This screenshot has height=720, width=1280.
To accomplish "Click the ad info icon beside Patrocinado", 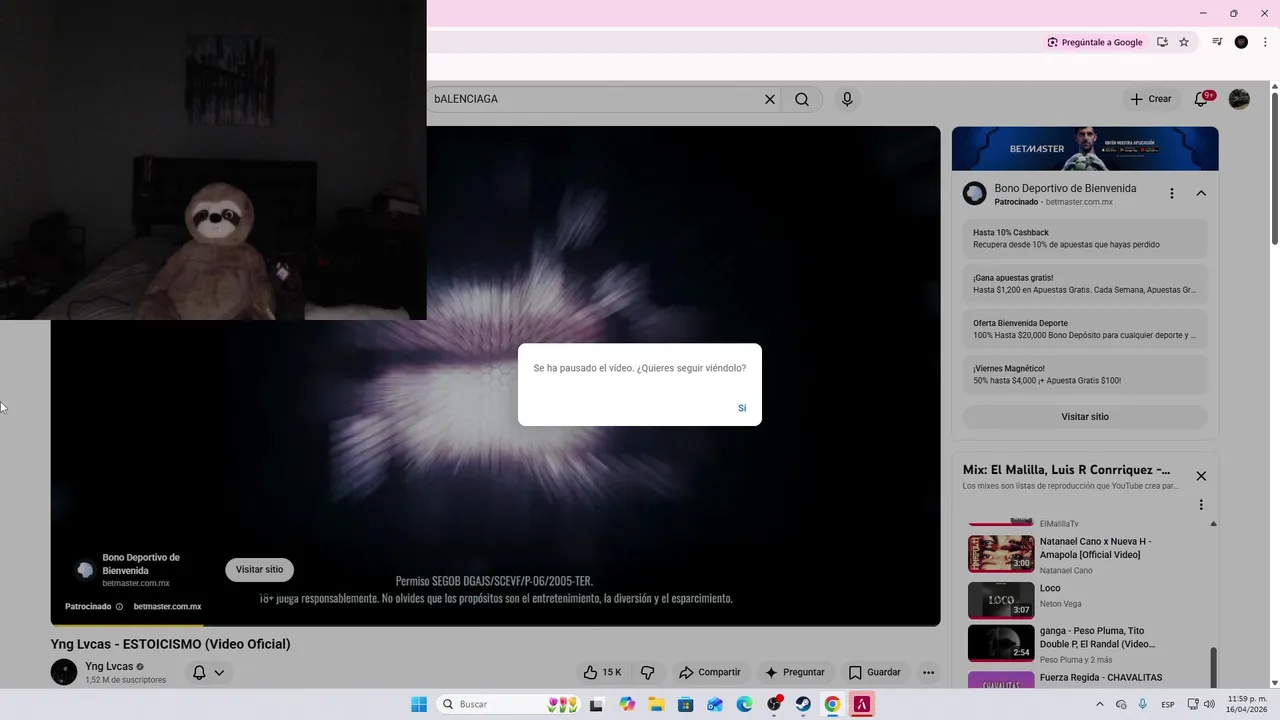I will (119, 606).
